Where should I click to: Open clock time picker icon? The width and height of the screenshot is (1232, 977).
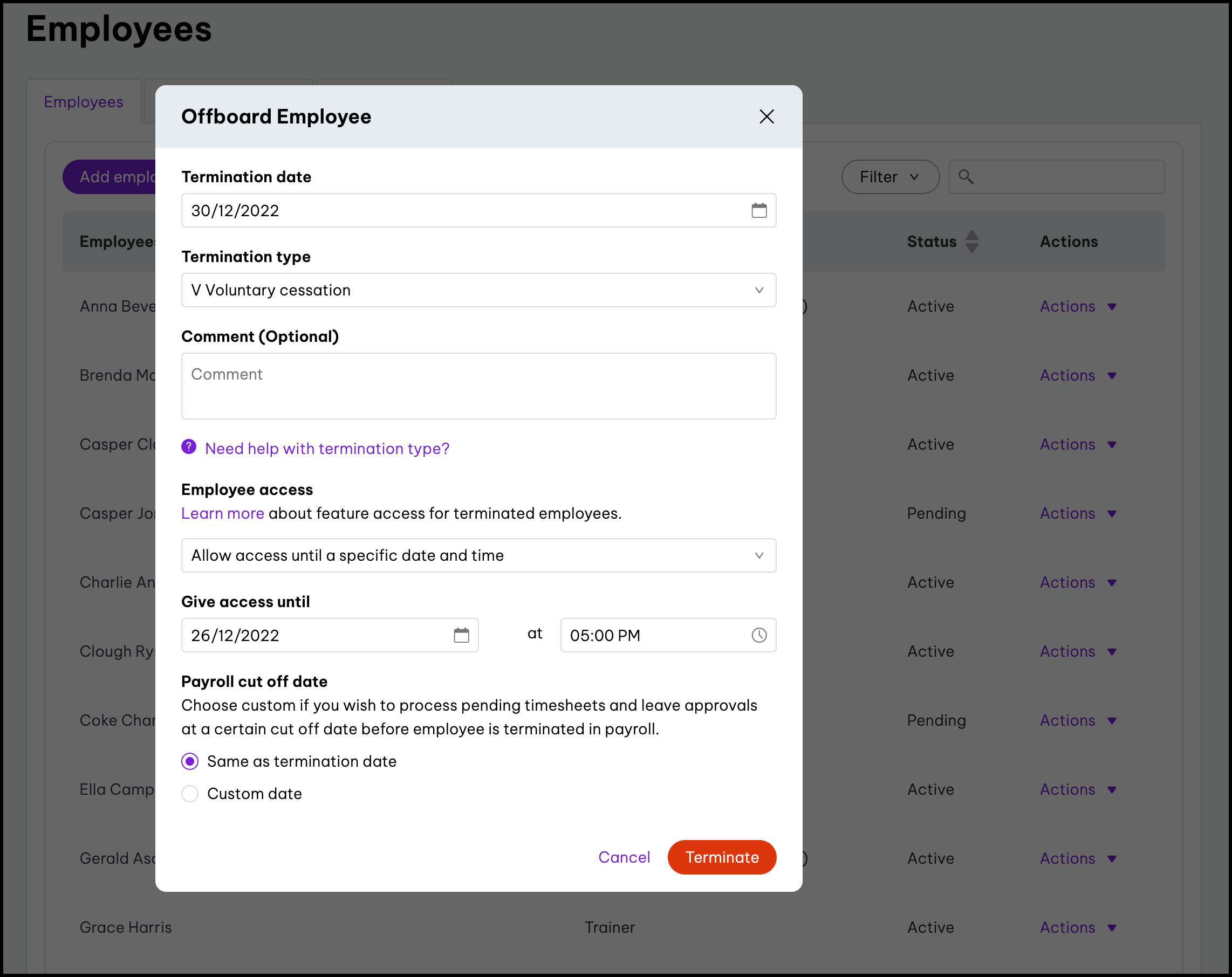click(759, 635)
